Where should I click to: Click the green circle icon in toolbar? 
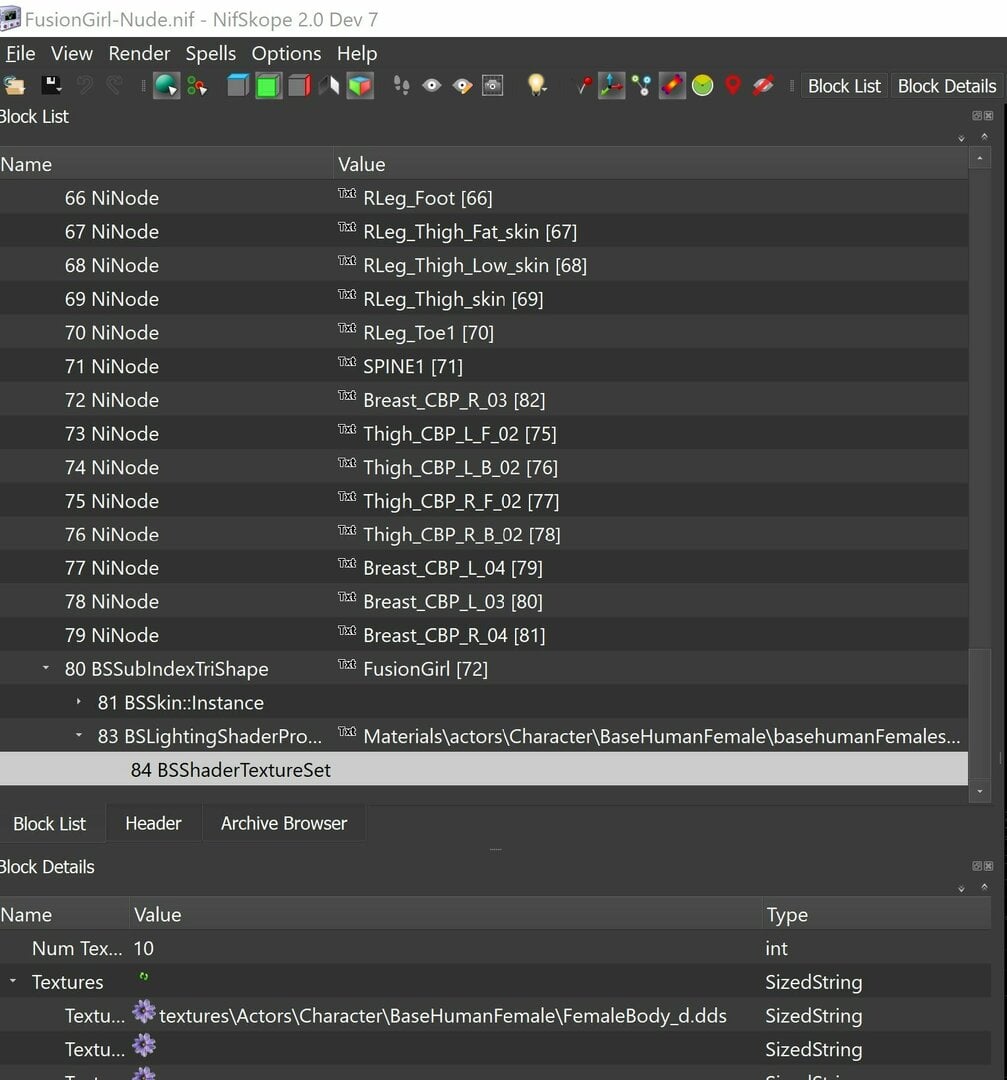[703, 85]
